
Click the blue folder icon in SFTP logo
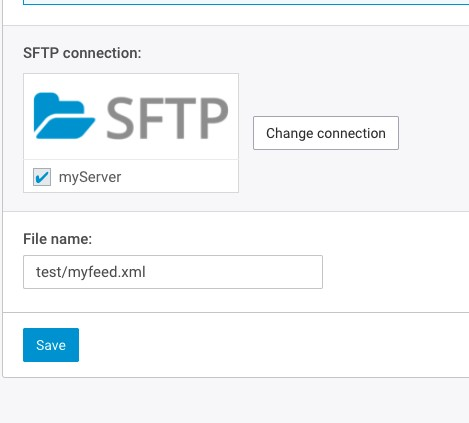click(x=64, y=116)
